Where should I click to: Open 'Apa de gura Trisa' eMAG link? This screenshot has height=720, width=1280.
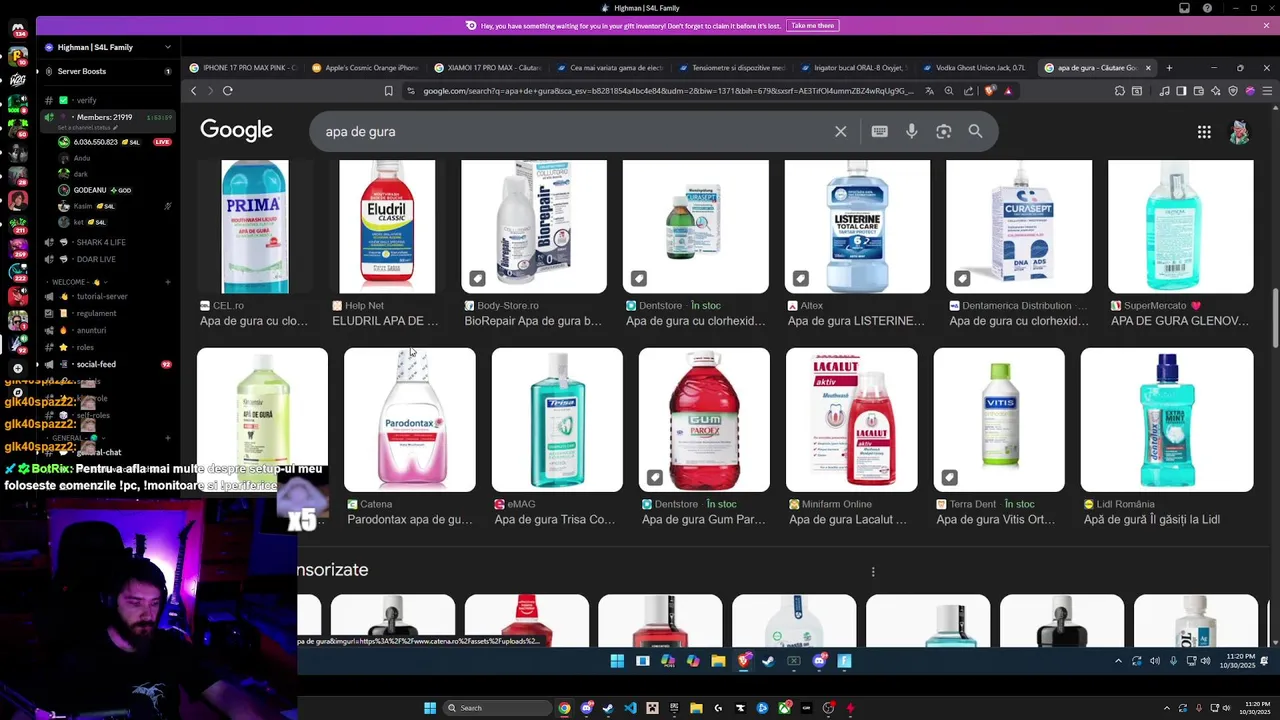(555, 520)
